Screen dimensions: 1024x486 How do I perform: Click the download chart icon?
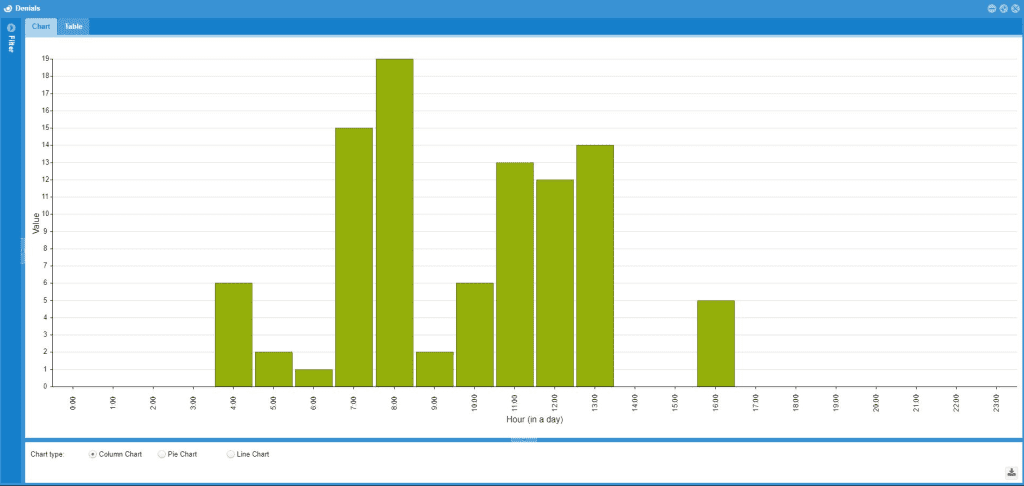click(1011, 472)
